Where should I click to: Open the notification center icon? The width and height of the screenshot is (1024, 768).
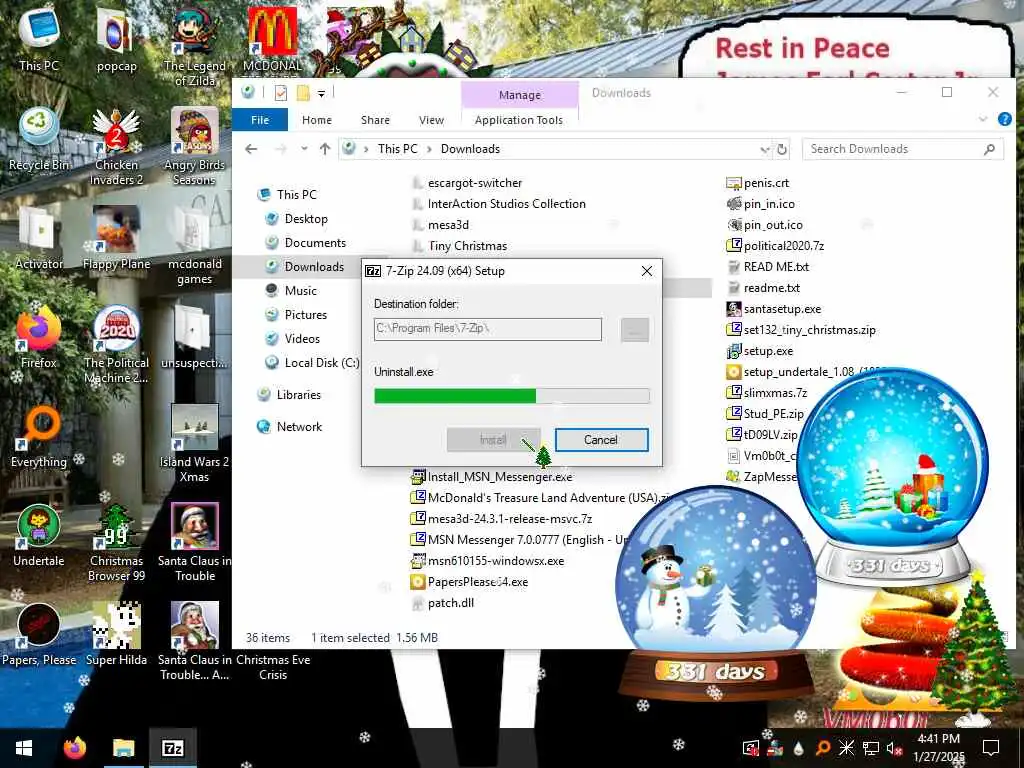pyautogui.click(x=991, y=748)
